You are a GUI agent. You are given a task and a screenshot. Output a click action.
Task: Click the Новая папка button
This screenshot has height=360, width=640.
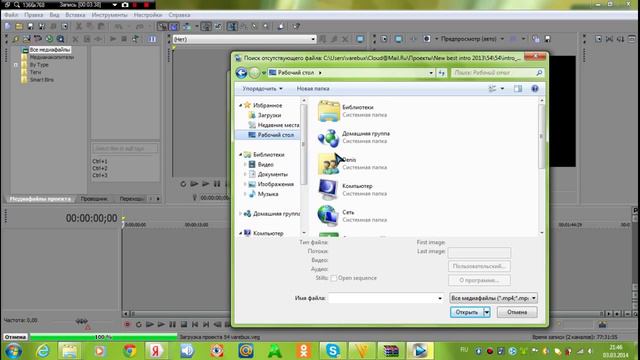click(313, 89)
